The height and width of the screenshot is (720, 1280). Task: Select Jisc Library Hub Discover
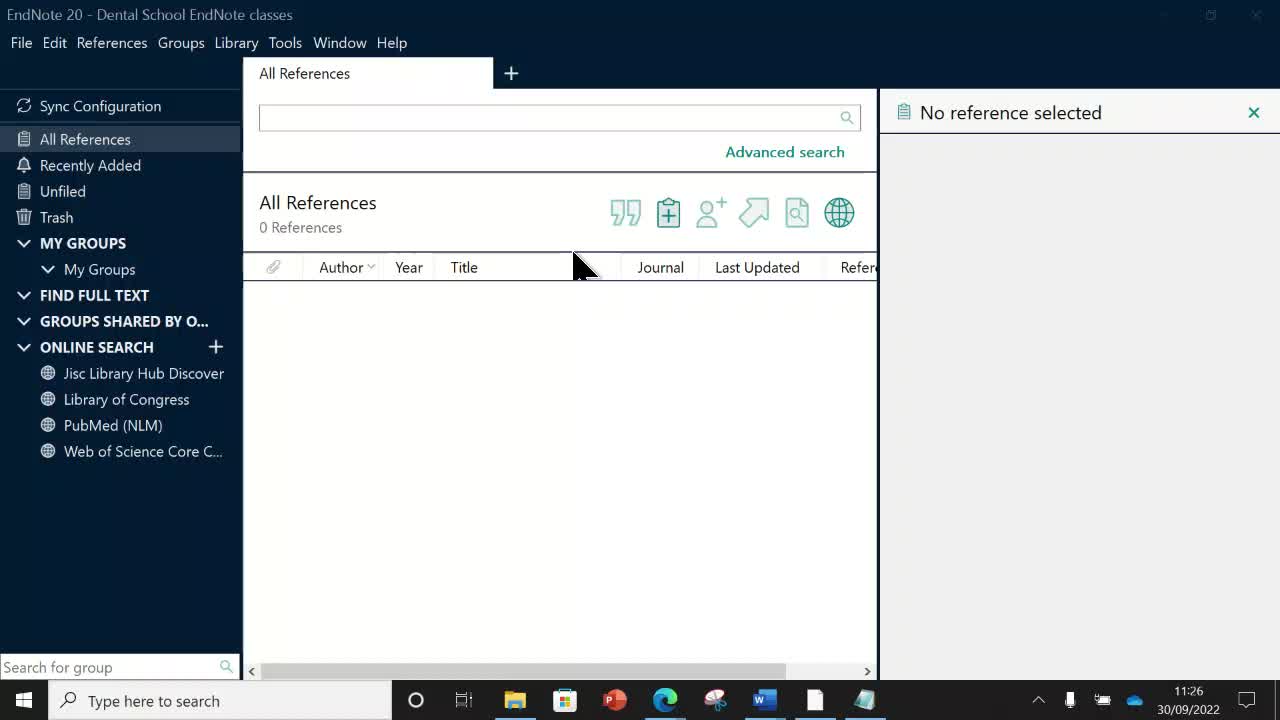[x=143, y=373]
